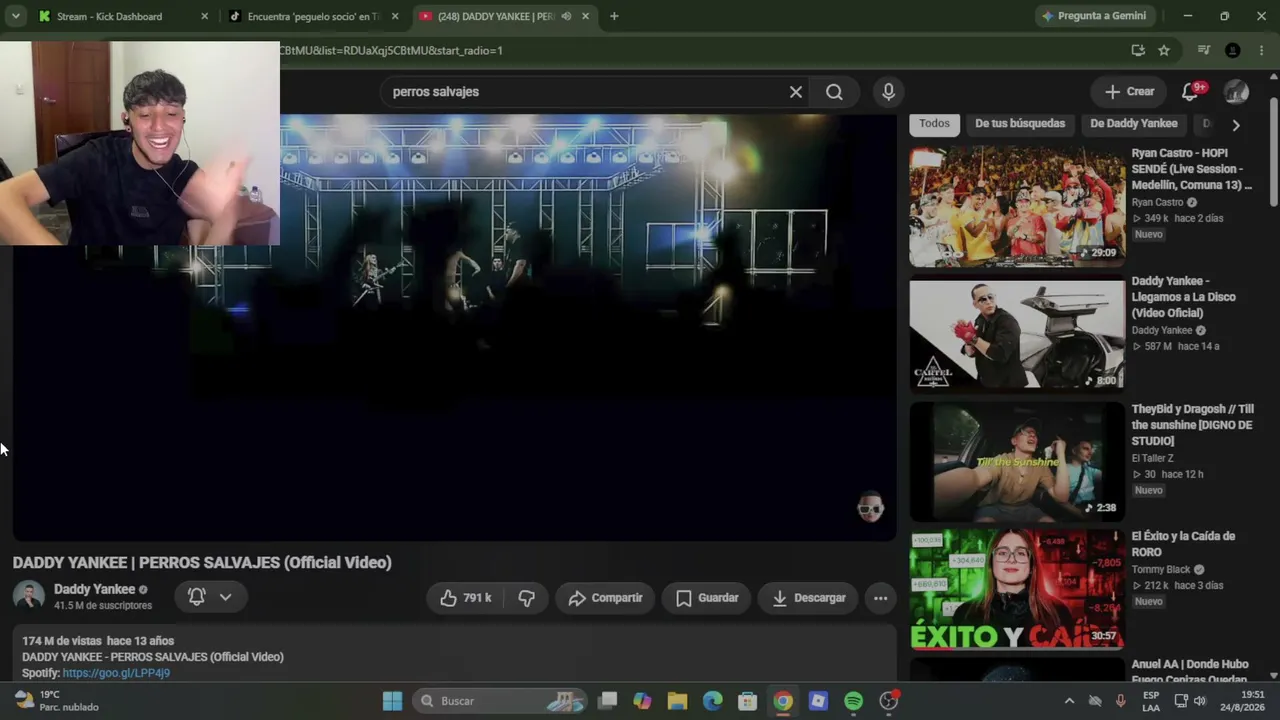Open the Spotify goo.gl link in description
The height and width of the screenshot is (720, 1280).
pyautogui.click(x=116, y=673)
